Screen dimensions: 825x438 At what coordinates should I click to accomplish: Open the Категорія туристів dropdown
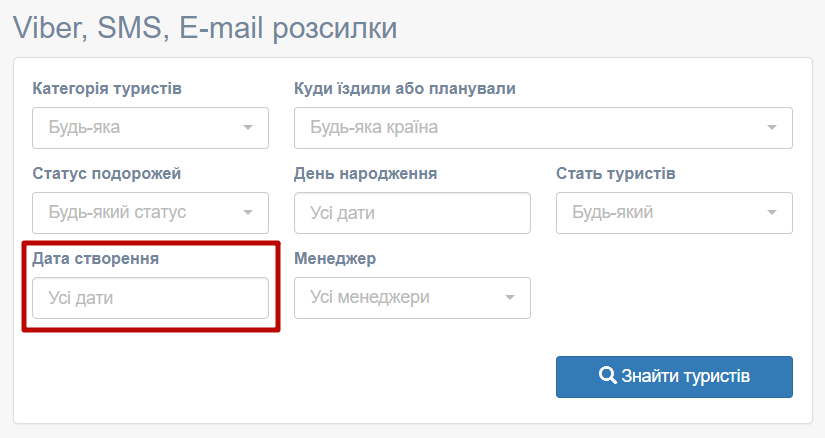coord(150,128)
